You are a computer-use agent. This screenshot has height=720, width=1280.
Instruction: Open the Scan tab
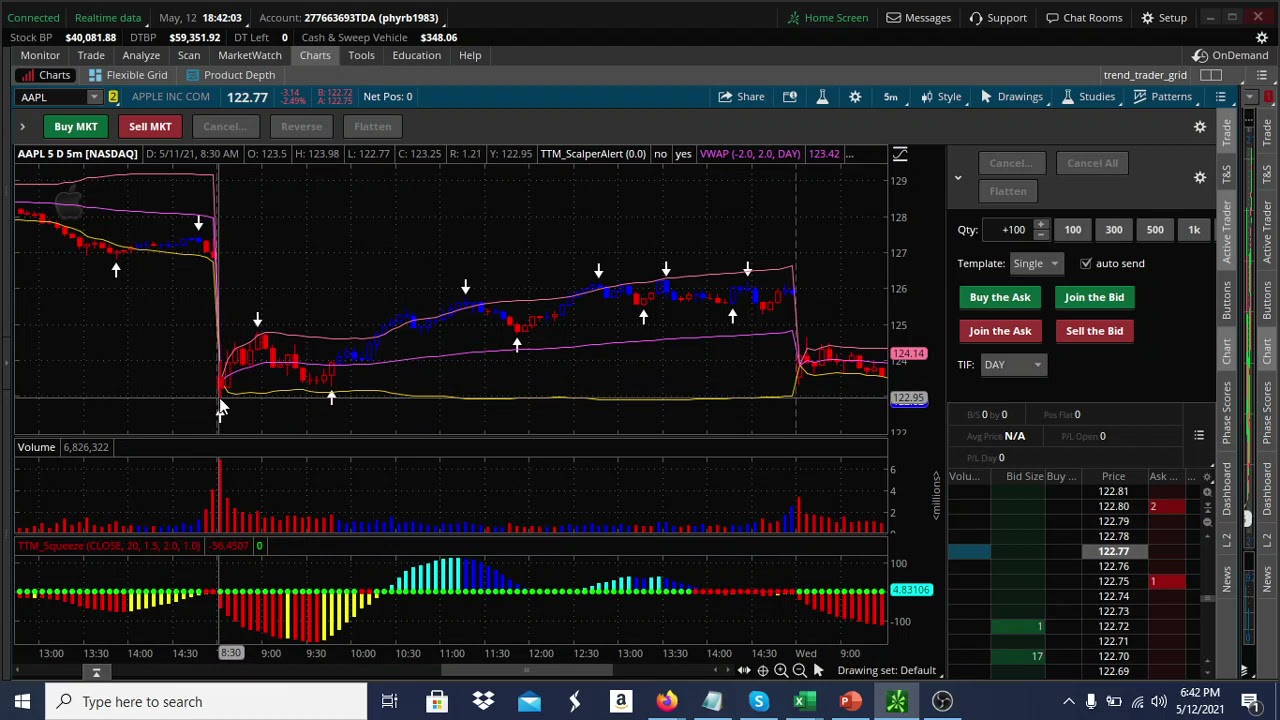[189, 56]
